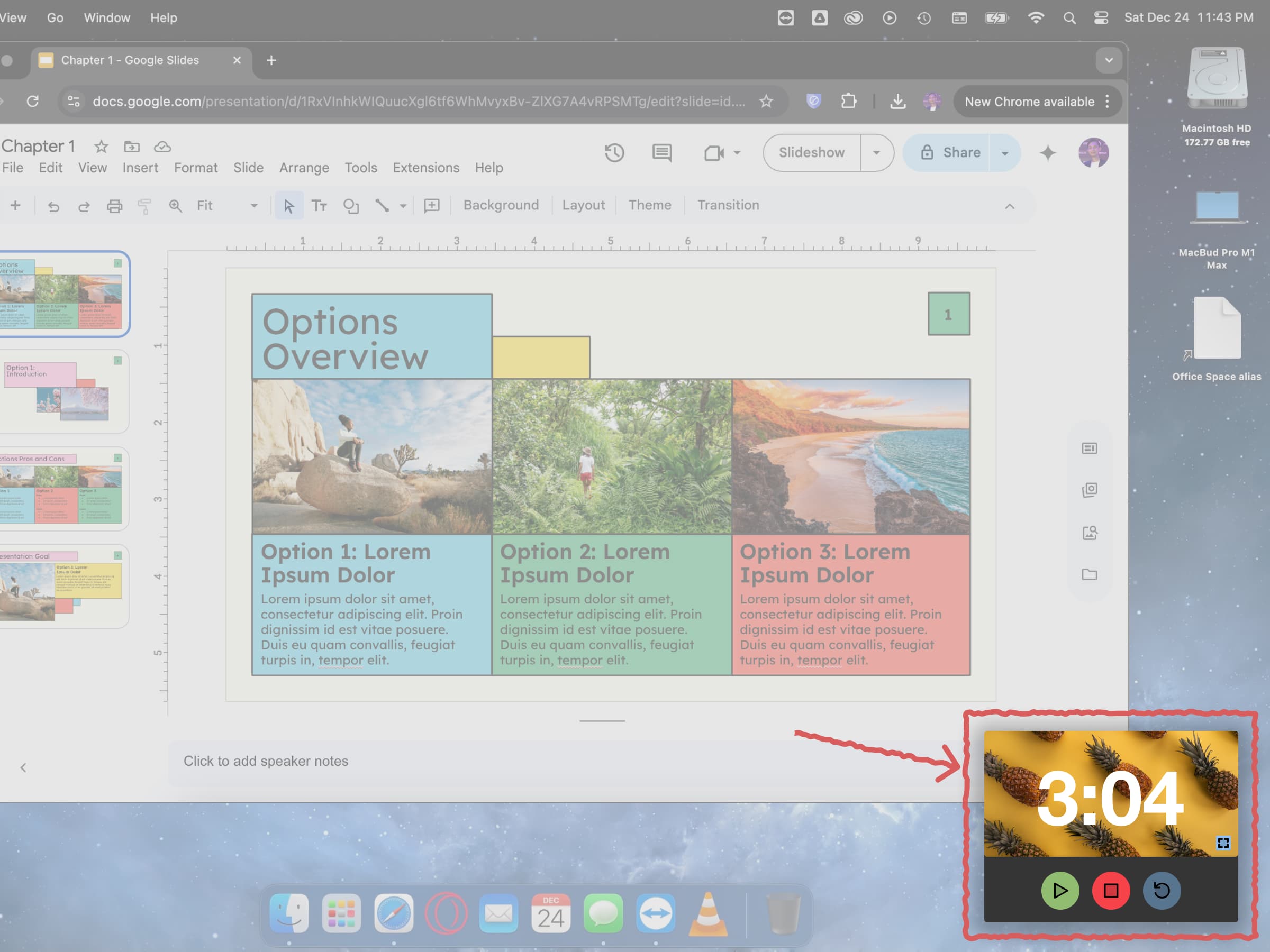The image size is (1270, 952).
Task: Move presentation using folder icon
Action: tap(131, 147)
